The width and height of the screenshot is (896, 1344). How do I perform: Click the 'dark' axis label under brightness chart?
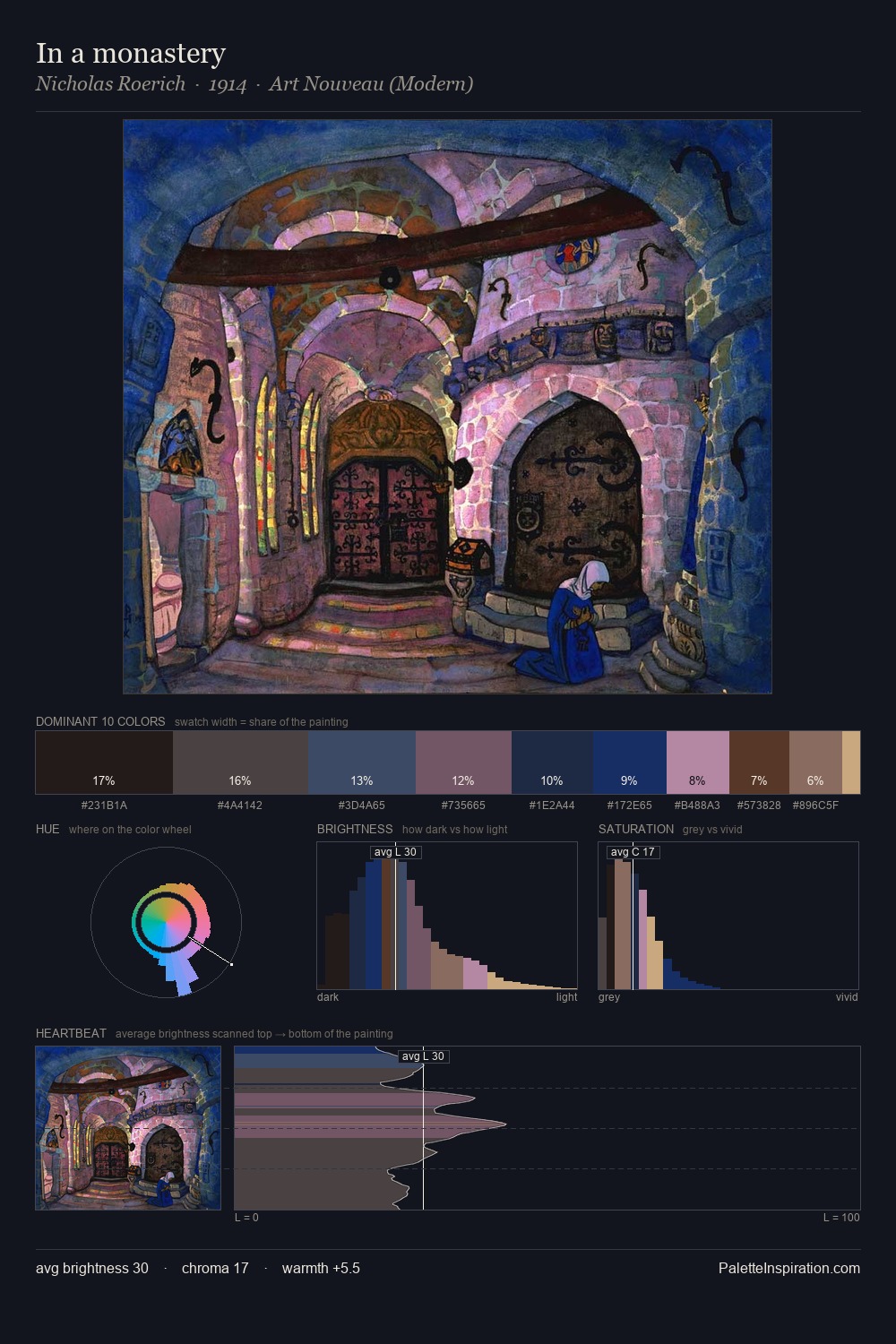(x=328, y=996)
